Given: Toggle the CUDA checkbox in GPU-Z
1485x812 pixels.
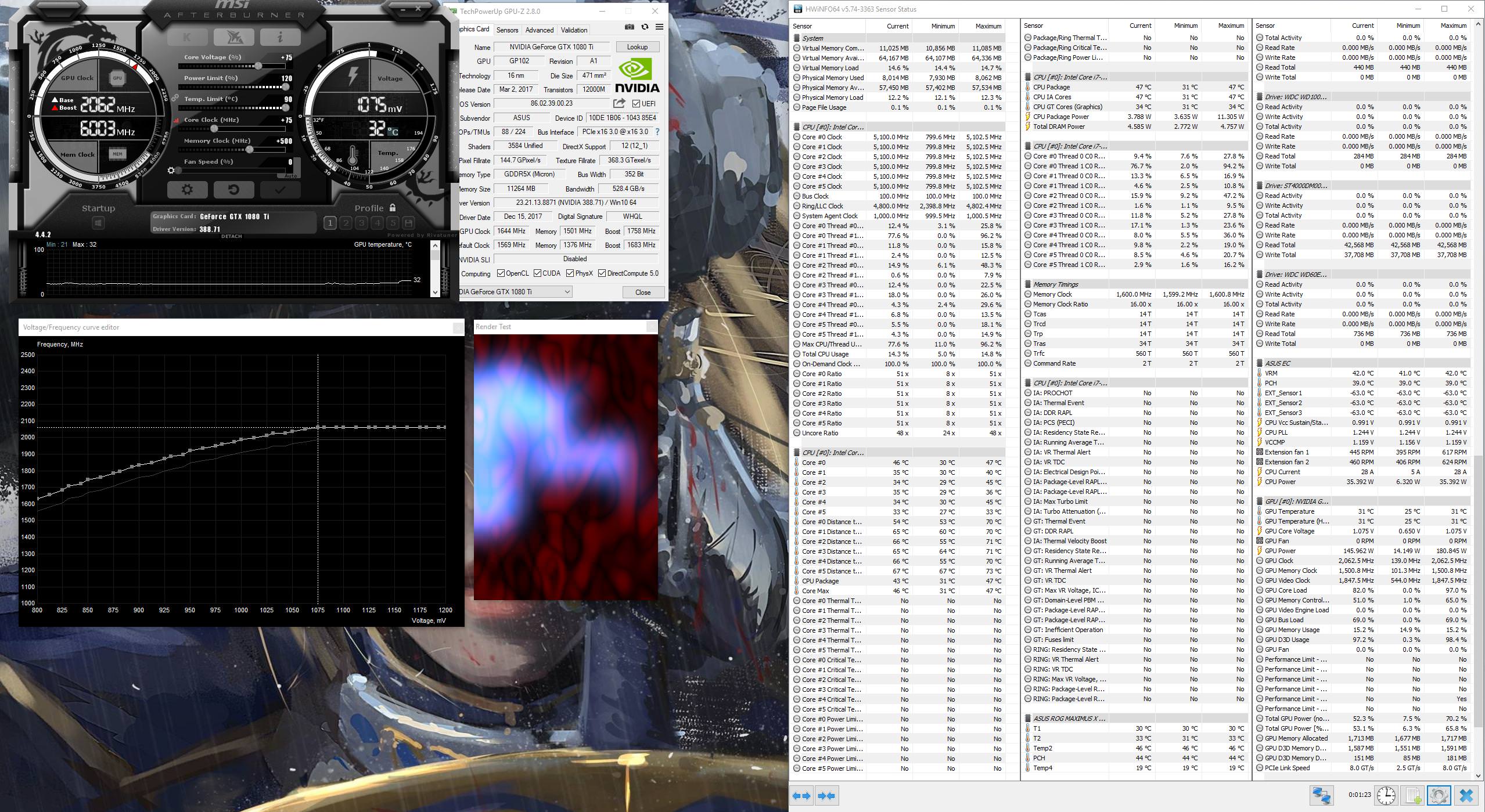Looking at the screenshot, I should 537,273.
